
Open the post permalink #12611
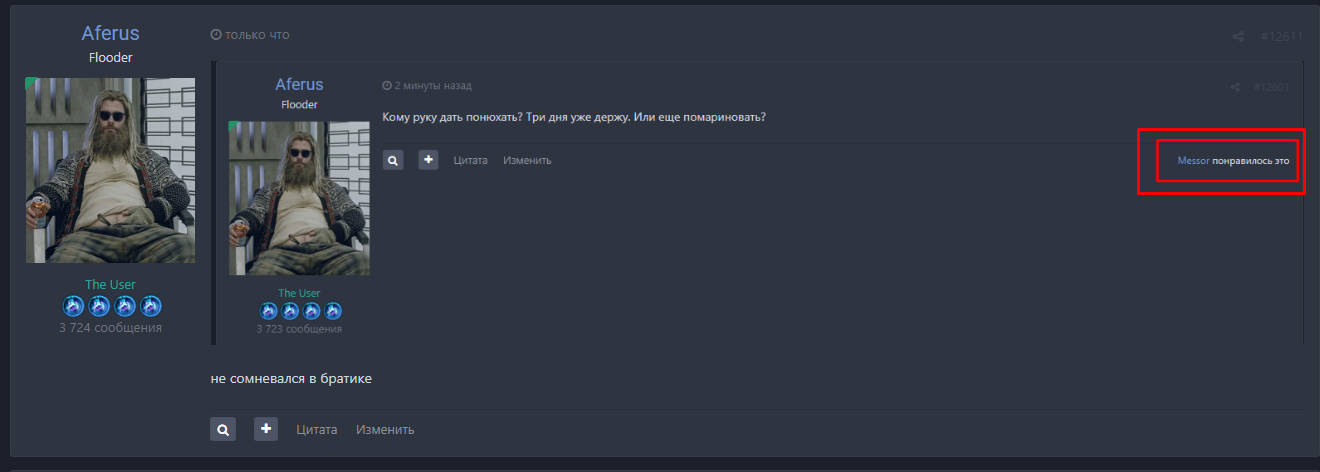click(x=1281, y=37)
